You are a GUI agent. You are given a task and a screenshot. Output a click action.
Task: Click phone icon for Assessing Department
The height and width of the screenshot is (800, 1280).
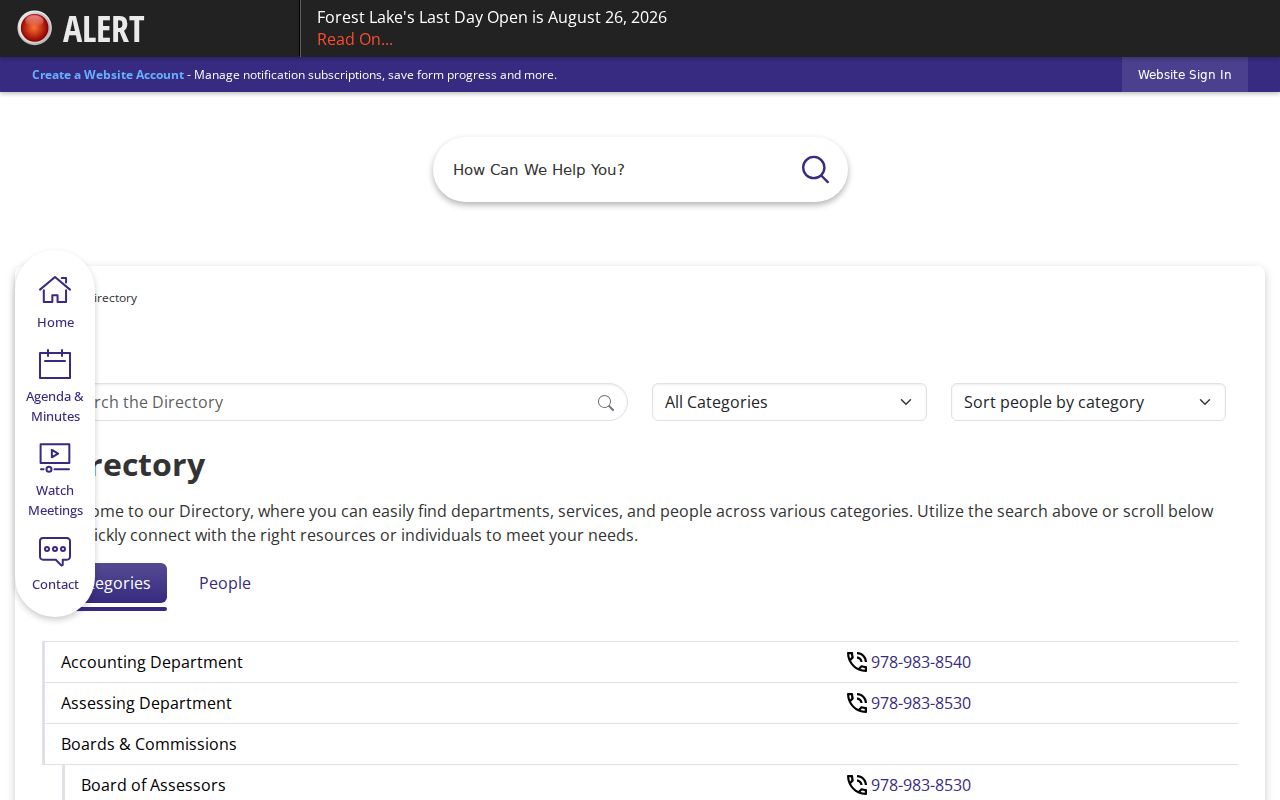[857, 703]
